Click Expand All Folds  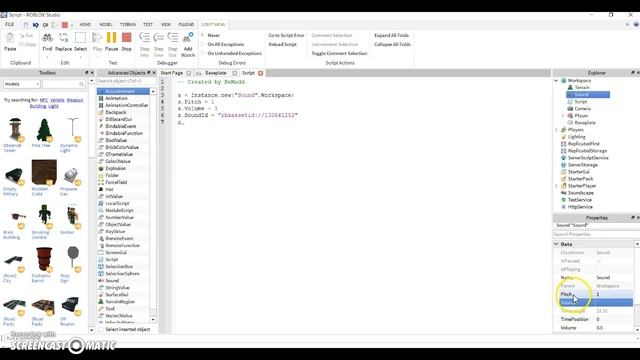391,36
